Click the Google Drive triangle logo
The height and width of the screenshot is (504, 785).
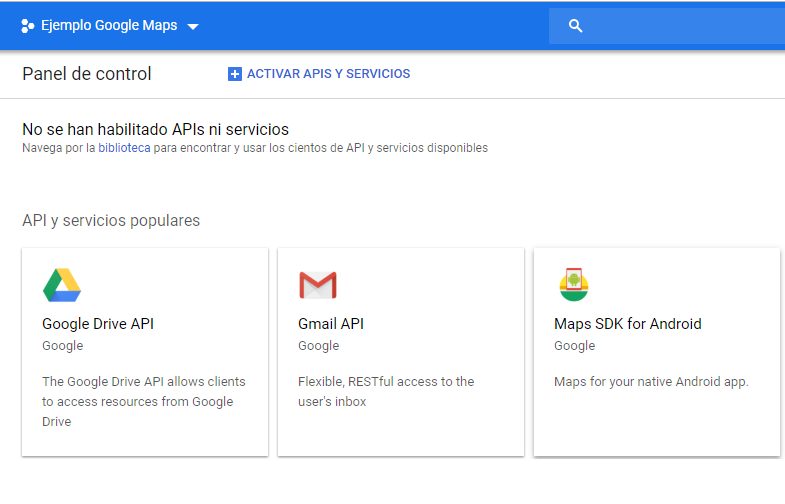[62, 285]
